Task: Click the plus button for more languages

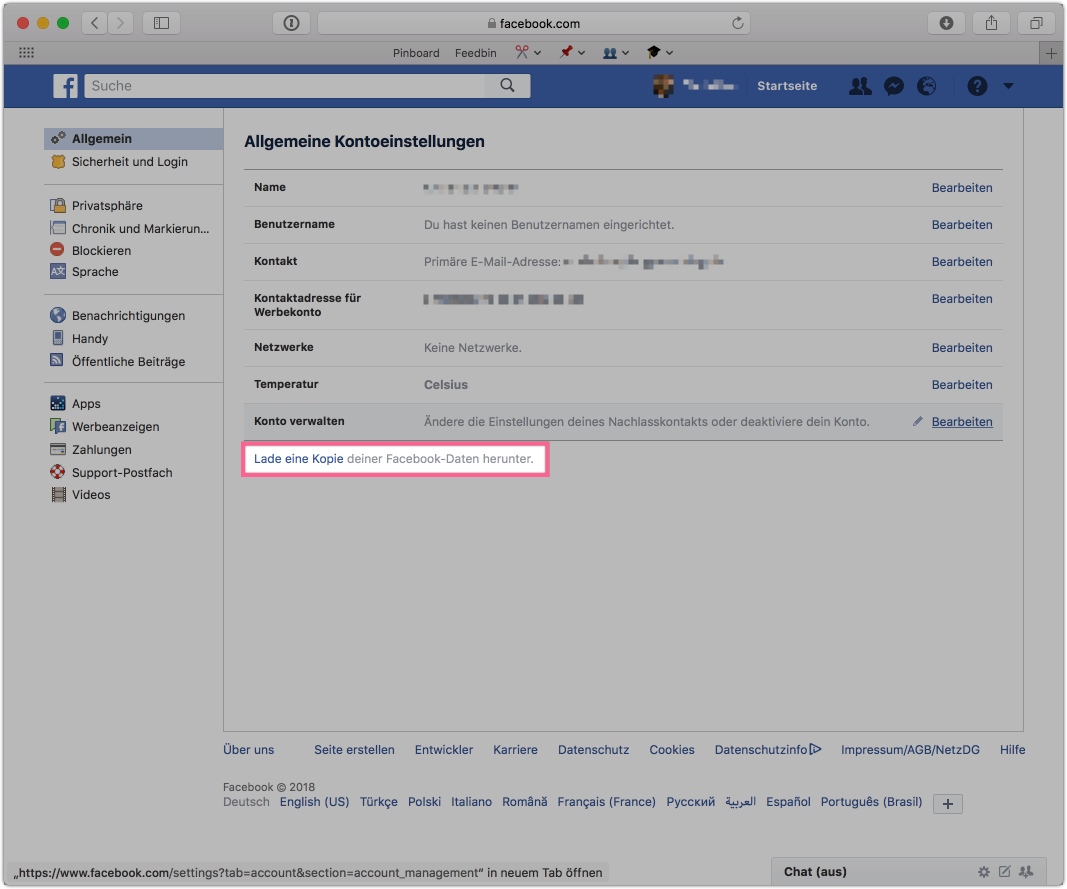Action: click(x=947, y=803)
